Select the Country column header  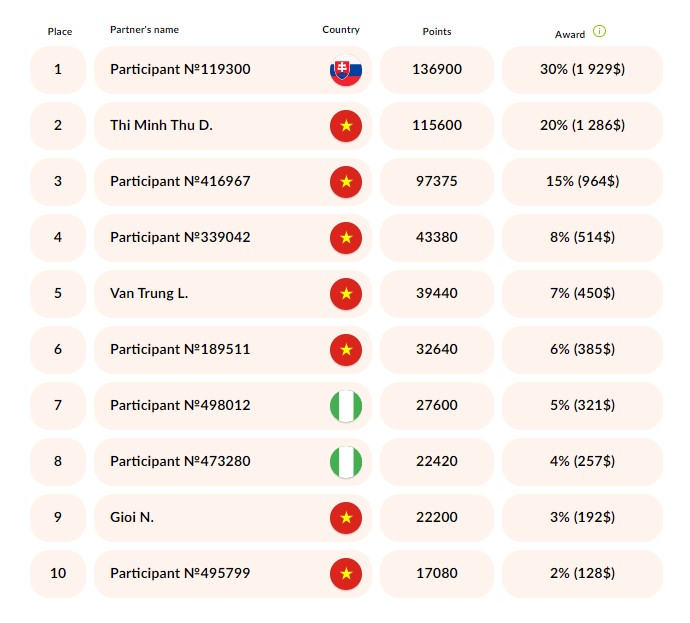coord(341,29)
